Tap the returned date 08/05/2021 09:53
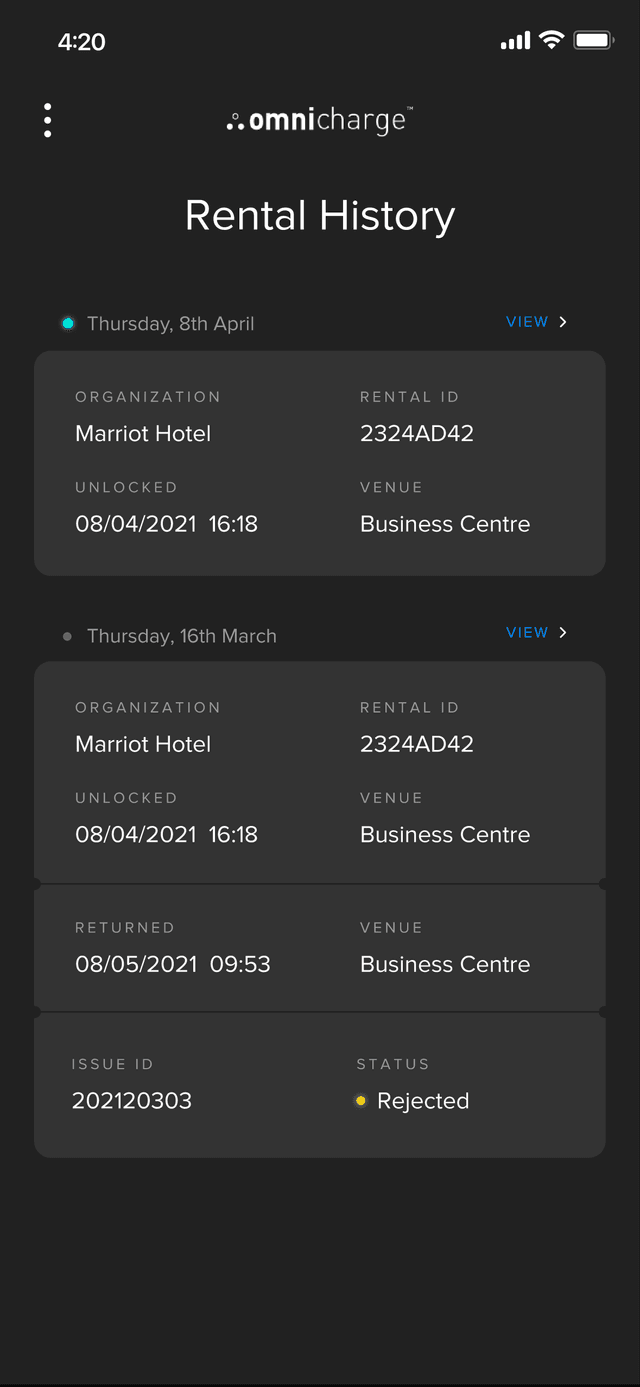640x1387 pixels. (x=173, y=964)
